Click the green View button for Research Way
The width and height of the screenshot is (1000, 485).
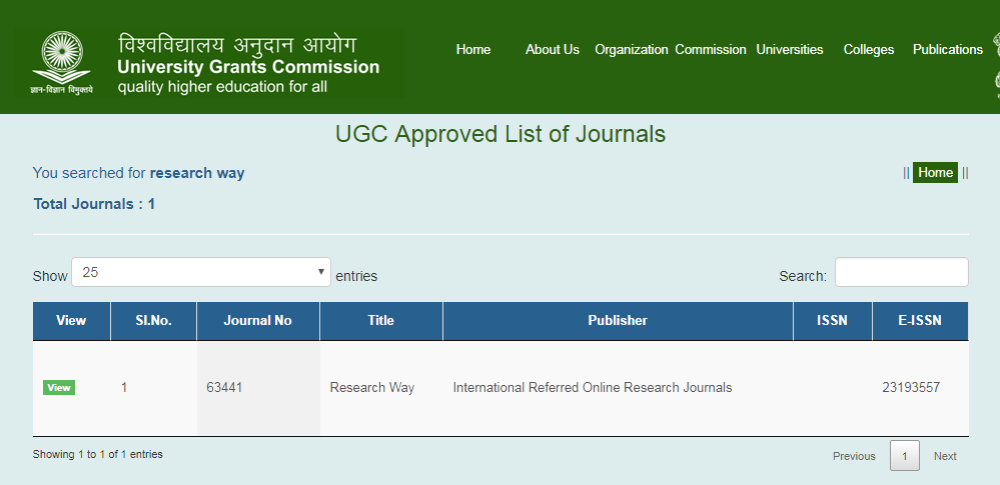click(59, 387)
